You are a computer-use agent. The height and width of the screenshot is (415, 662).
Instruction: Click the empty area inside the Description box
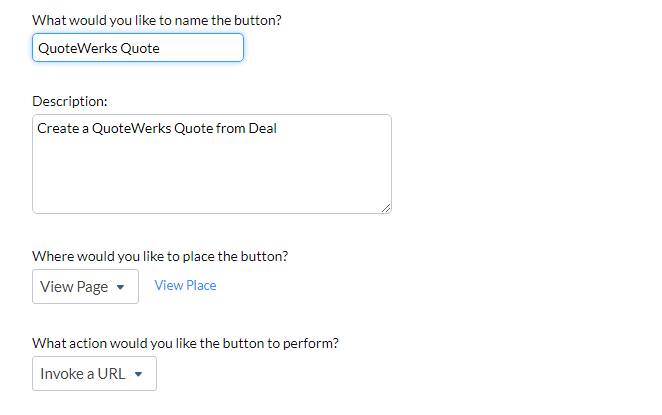click(211, 175)
